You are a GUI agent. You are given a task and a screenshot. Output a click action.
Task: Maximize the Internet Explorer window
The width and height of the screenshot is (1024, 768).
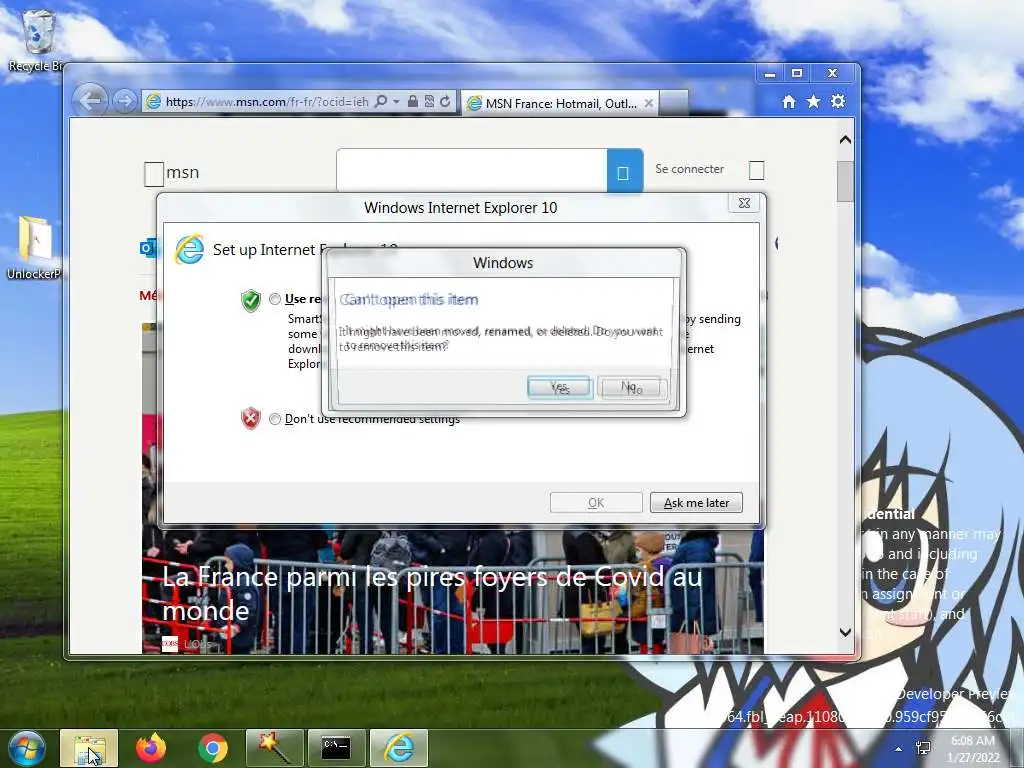[x=797, y=74]
